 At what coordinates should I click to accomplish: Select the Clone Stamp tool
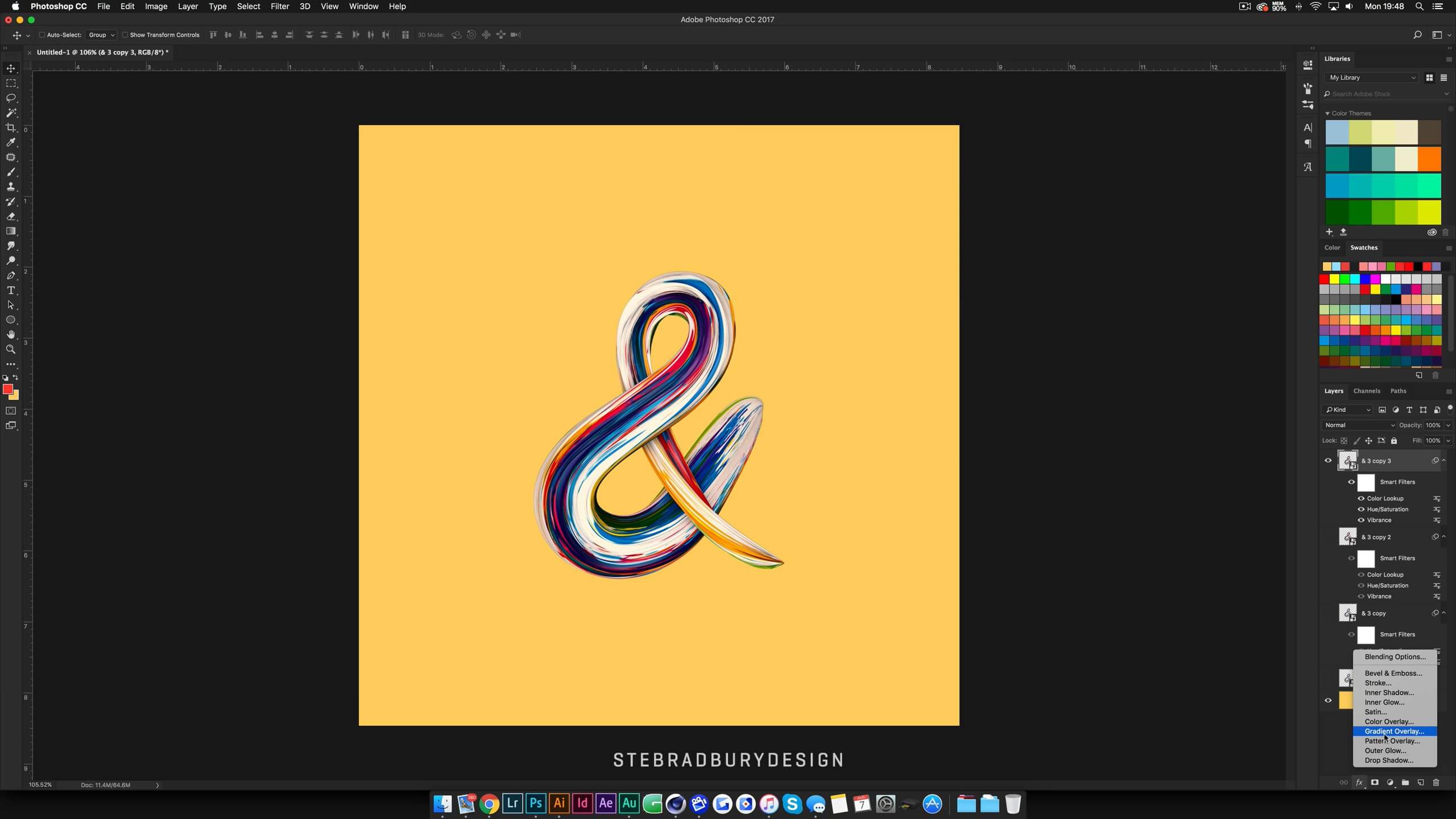11,187
